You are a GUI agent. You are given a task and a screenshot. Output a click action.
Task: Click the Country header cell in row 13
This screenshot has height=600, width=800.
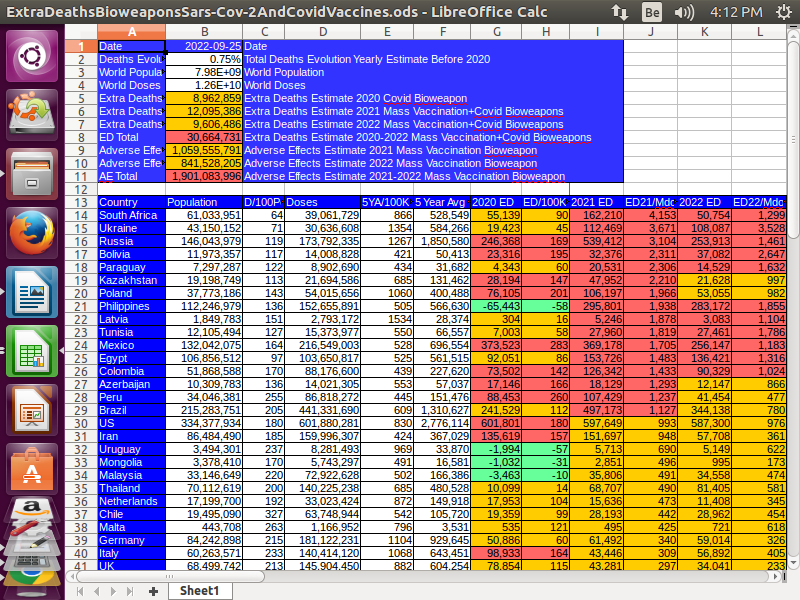pos(131,202)
